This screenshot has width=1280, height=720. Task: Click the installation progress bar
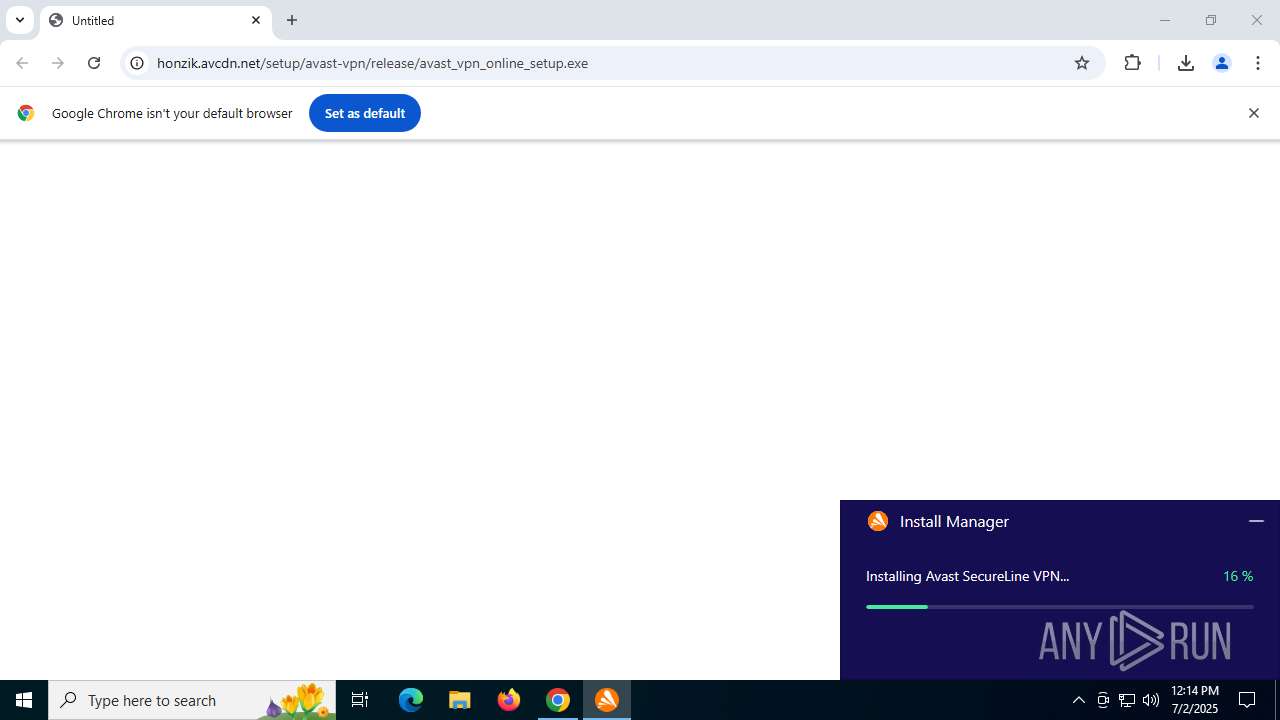(x=1059, y=607)
